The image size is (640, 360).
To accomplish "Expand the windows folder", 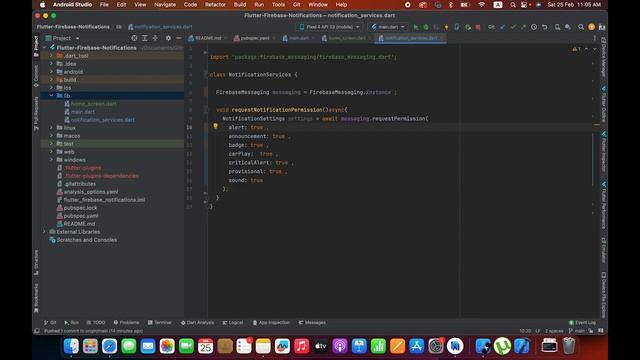I will pos(51,160).
